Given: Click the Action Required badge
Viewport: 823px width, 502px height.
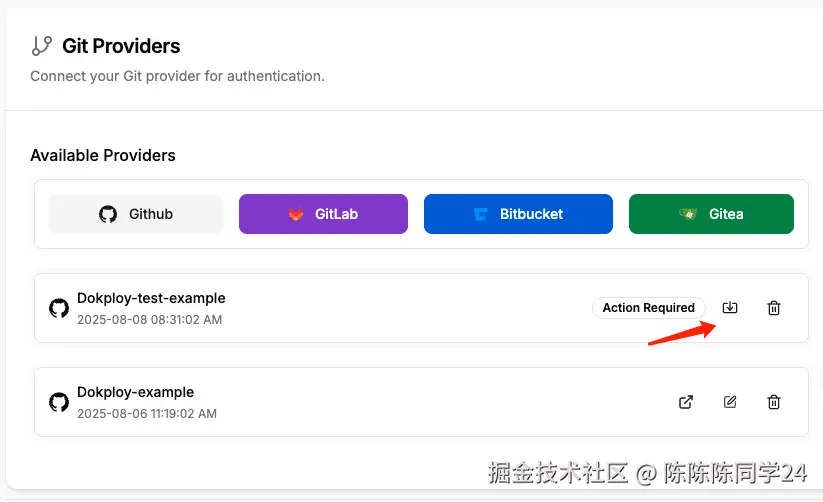Looking at the screenshot, I should (x=648, y=308).
